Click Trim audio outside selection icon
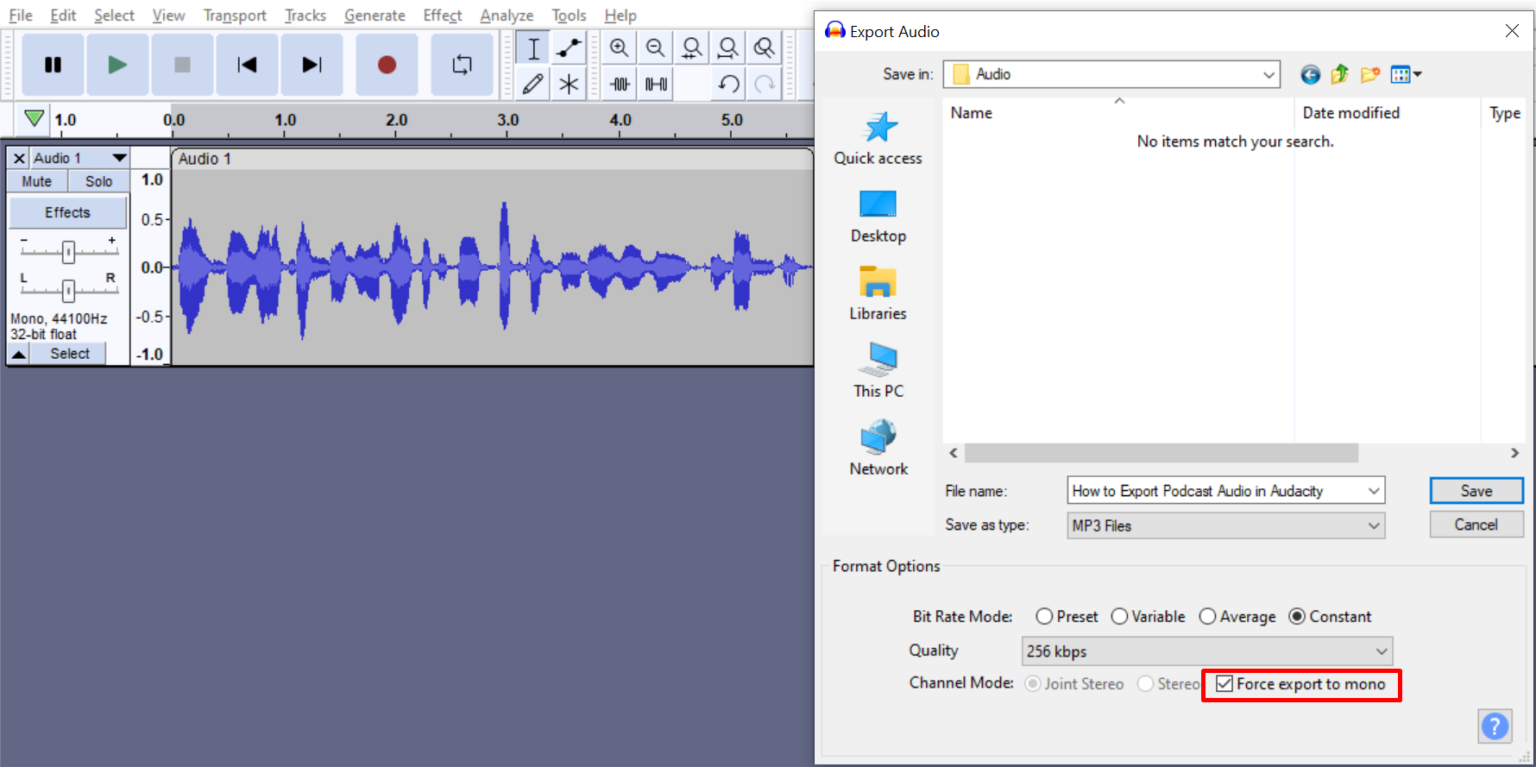This screenshot has width=1536, height=767. pyautogui.click(x=621, y=84)
